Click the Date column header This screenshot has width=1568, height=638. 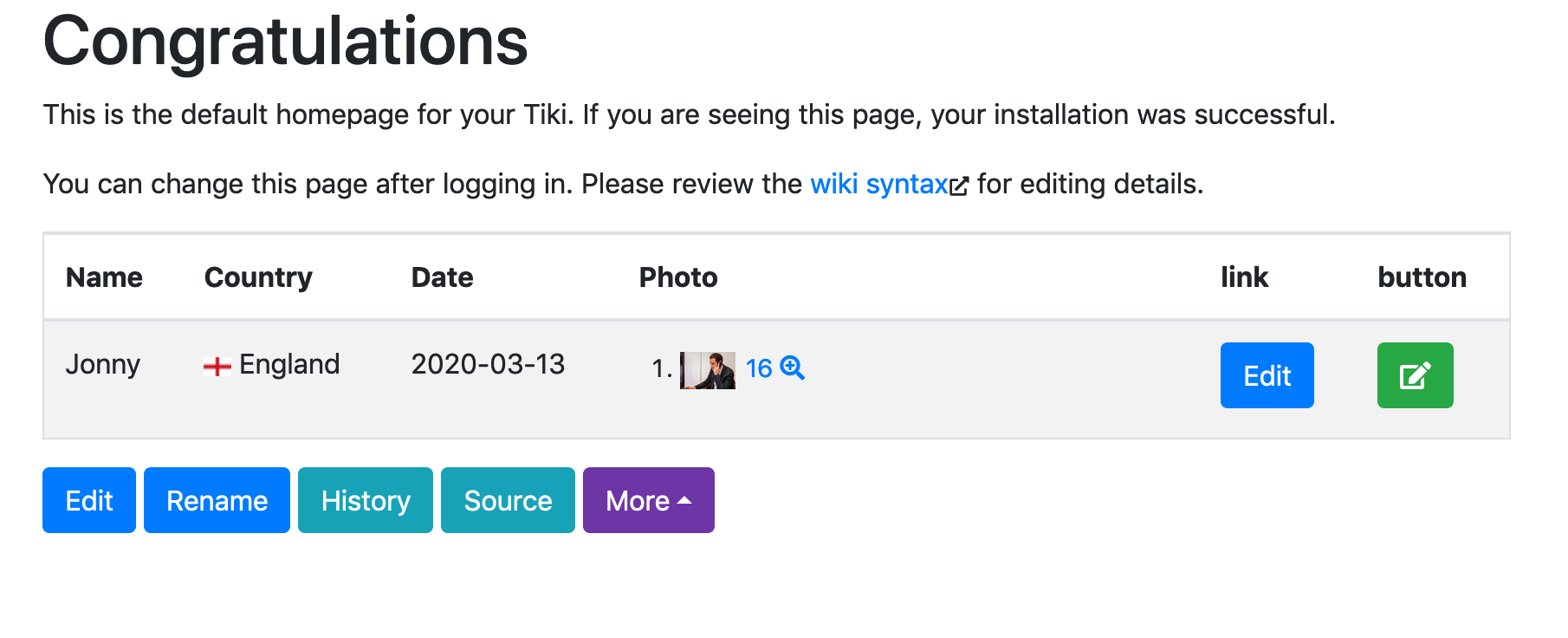(442, 277)
